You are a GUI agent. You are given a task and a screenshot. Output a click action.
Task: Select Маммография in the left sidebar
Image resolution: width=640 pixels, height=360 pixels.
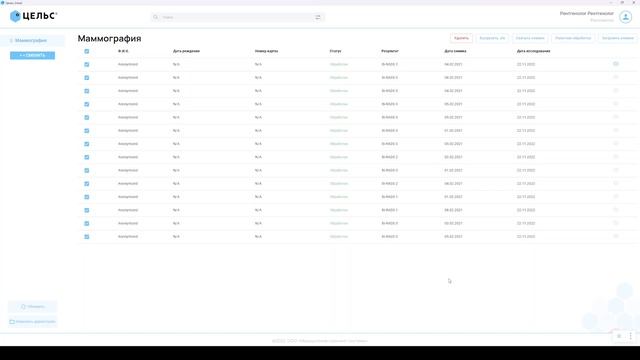tap(31, 40)
